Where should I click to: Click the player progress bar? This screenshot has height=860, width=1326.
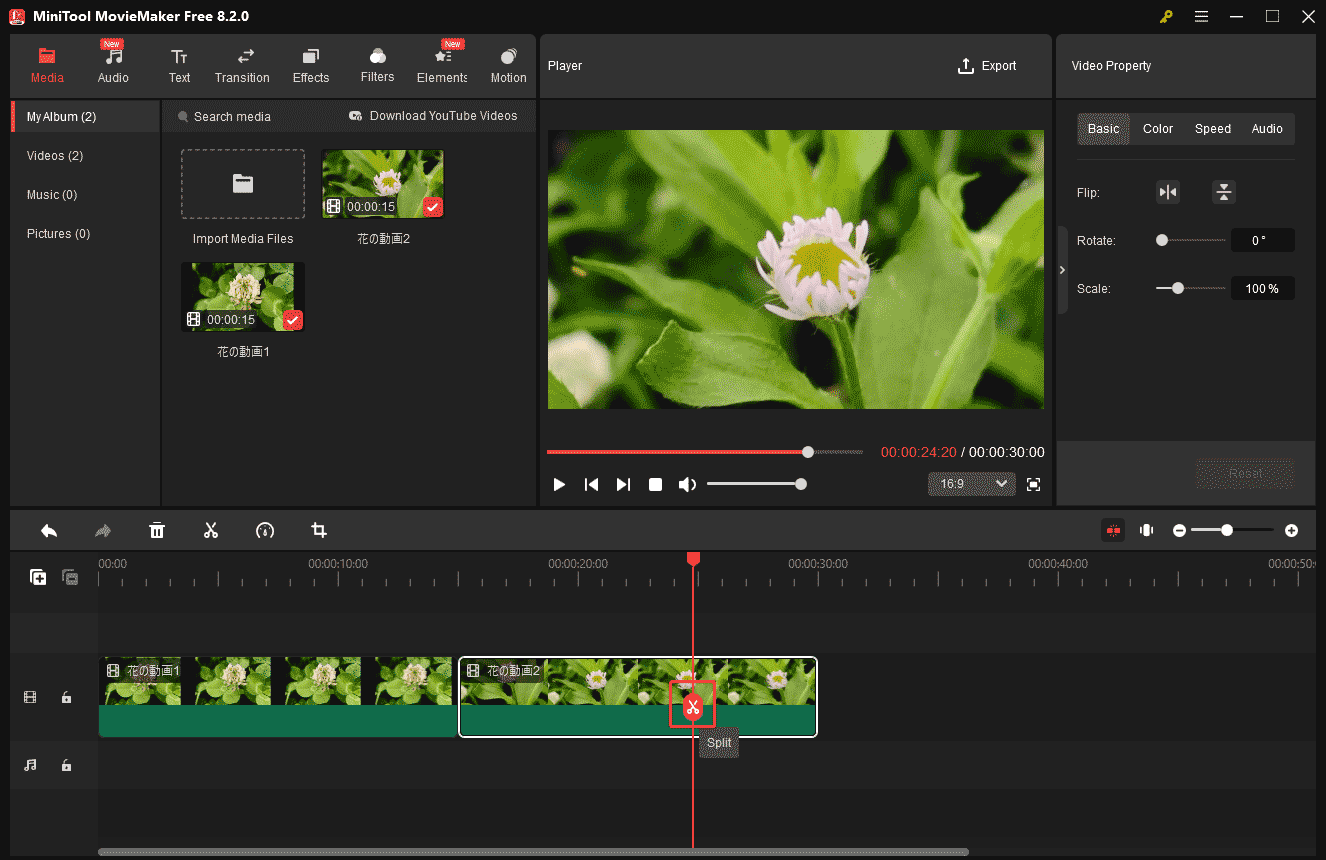705,452
